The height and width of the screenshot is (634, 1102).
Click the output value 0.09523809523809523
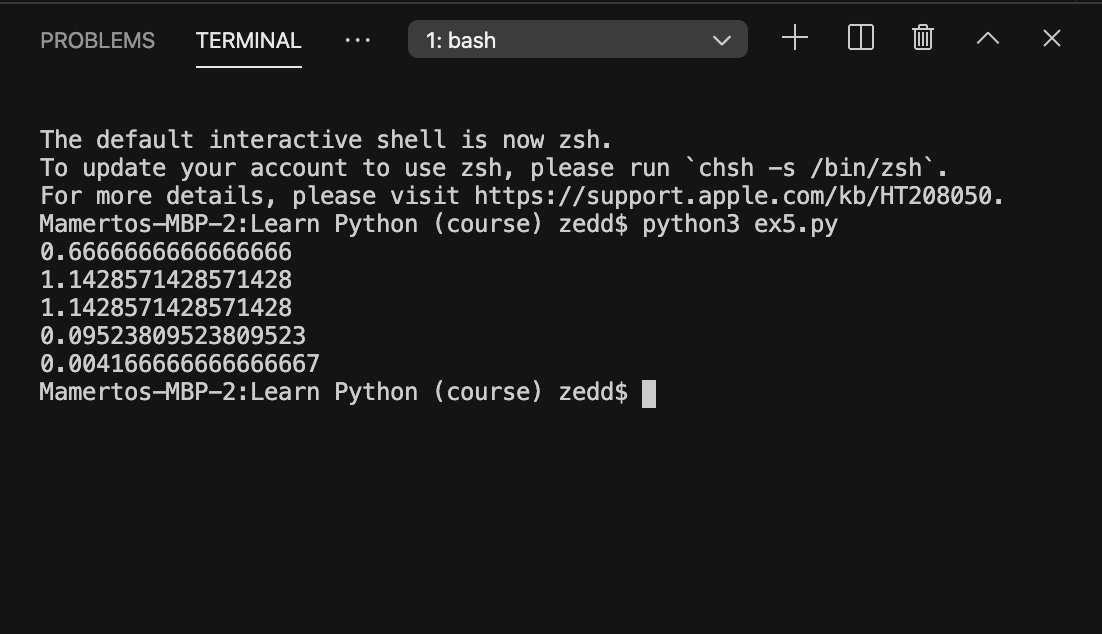(173, 336)
